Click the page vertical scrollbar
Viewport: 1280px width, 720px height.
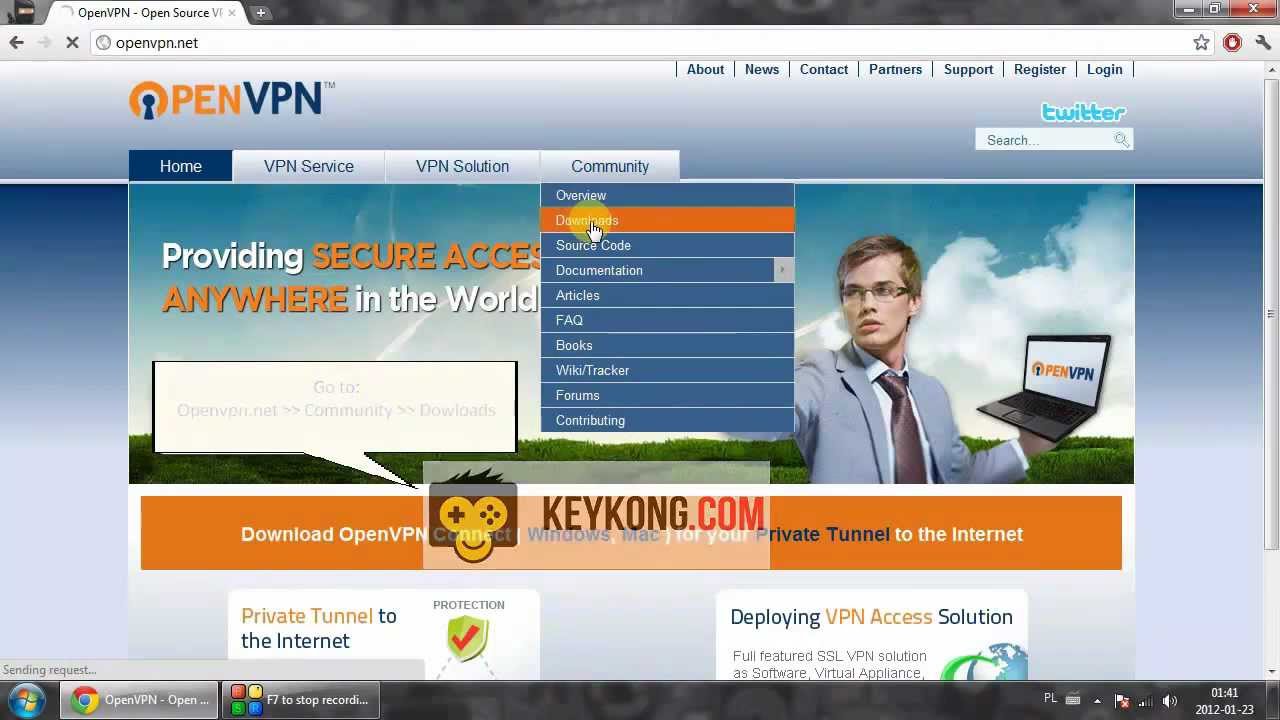point(1271,313)
